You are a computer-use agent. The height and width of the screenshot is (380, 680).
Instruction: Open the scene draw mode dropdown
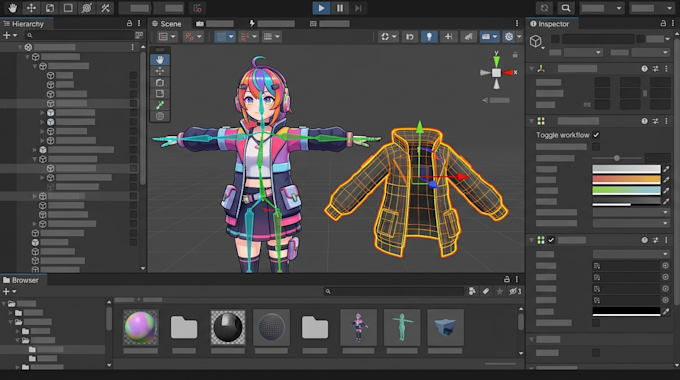pyautogui.click(x=388, y=37)
